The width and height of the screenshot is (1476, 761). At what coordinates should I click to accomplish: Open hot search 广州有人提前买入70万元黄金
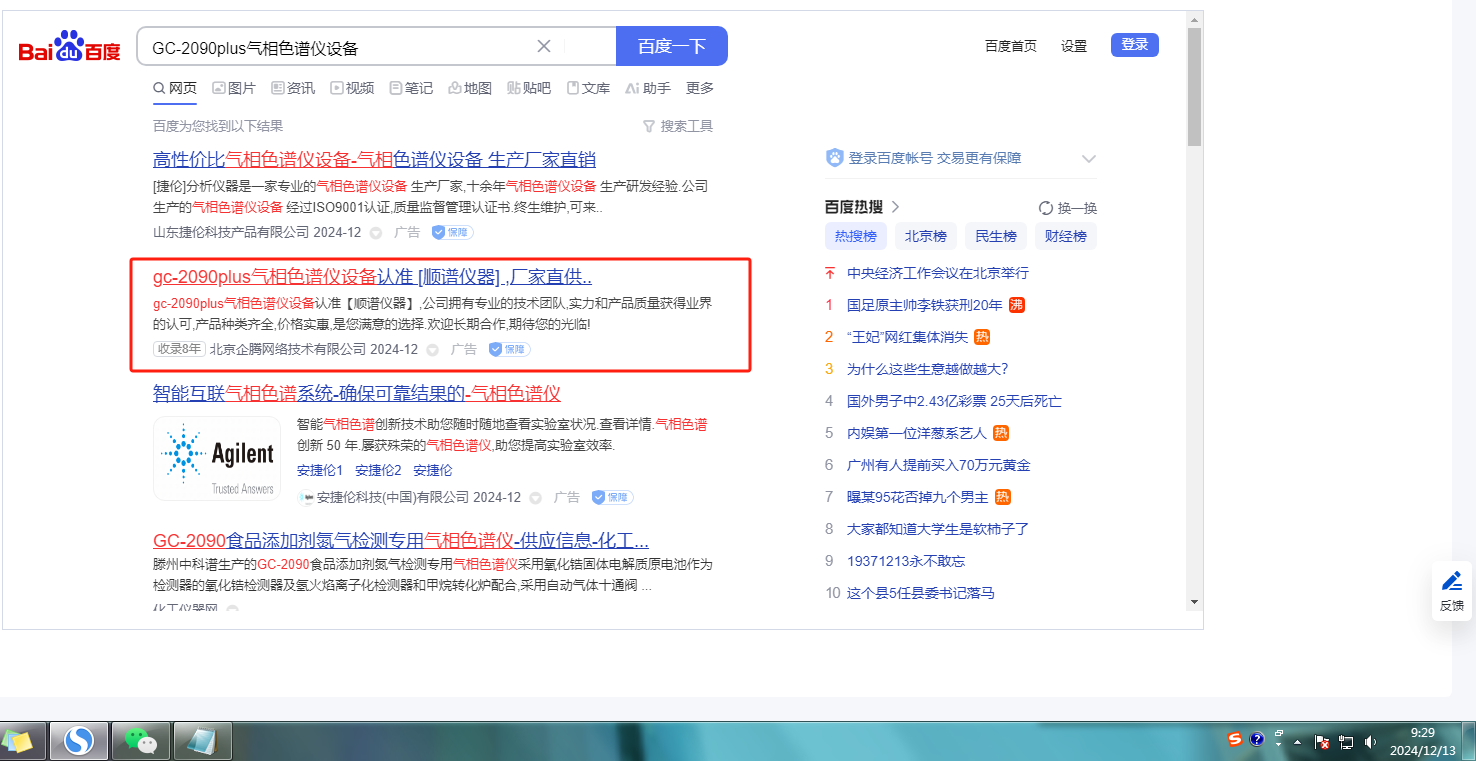pos(939,465)
